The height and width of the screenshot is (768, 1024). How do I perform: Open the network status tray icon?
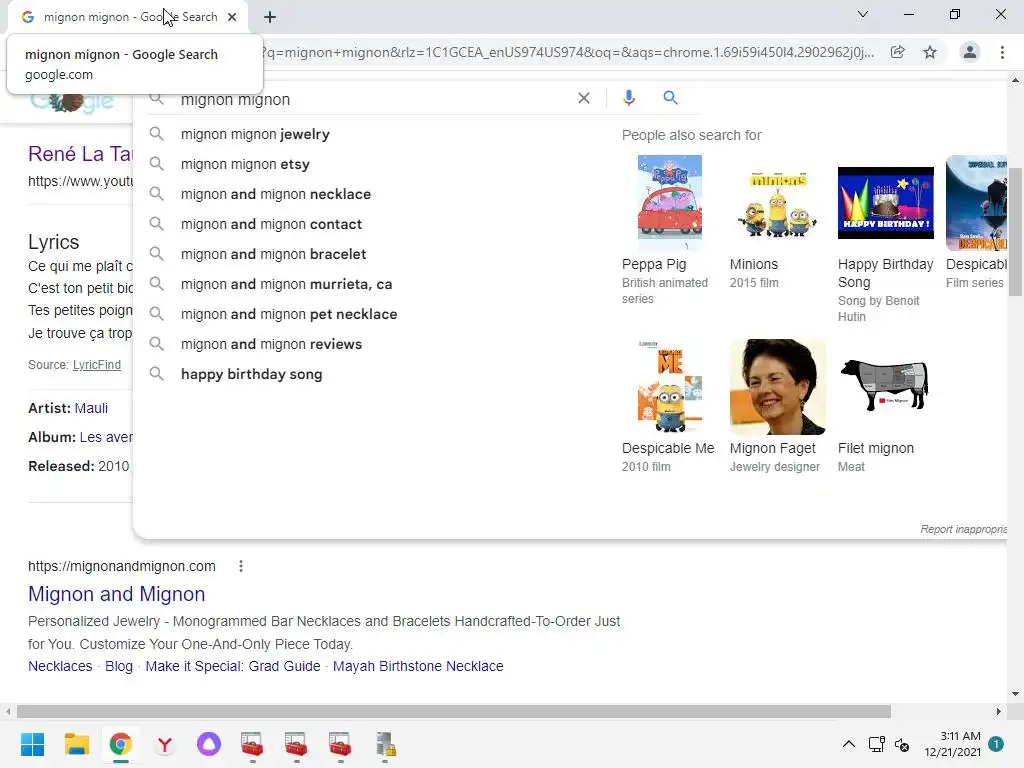pyautogui.click(x=876, y=744)
